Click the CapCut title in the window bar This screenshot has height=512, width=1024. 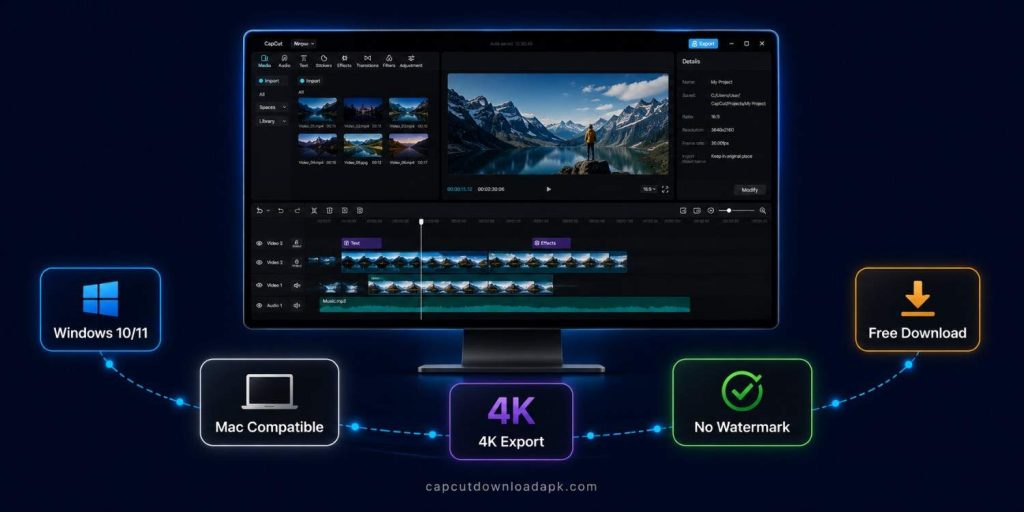(x=272, y=44)
